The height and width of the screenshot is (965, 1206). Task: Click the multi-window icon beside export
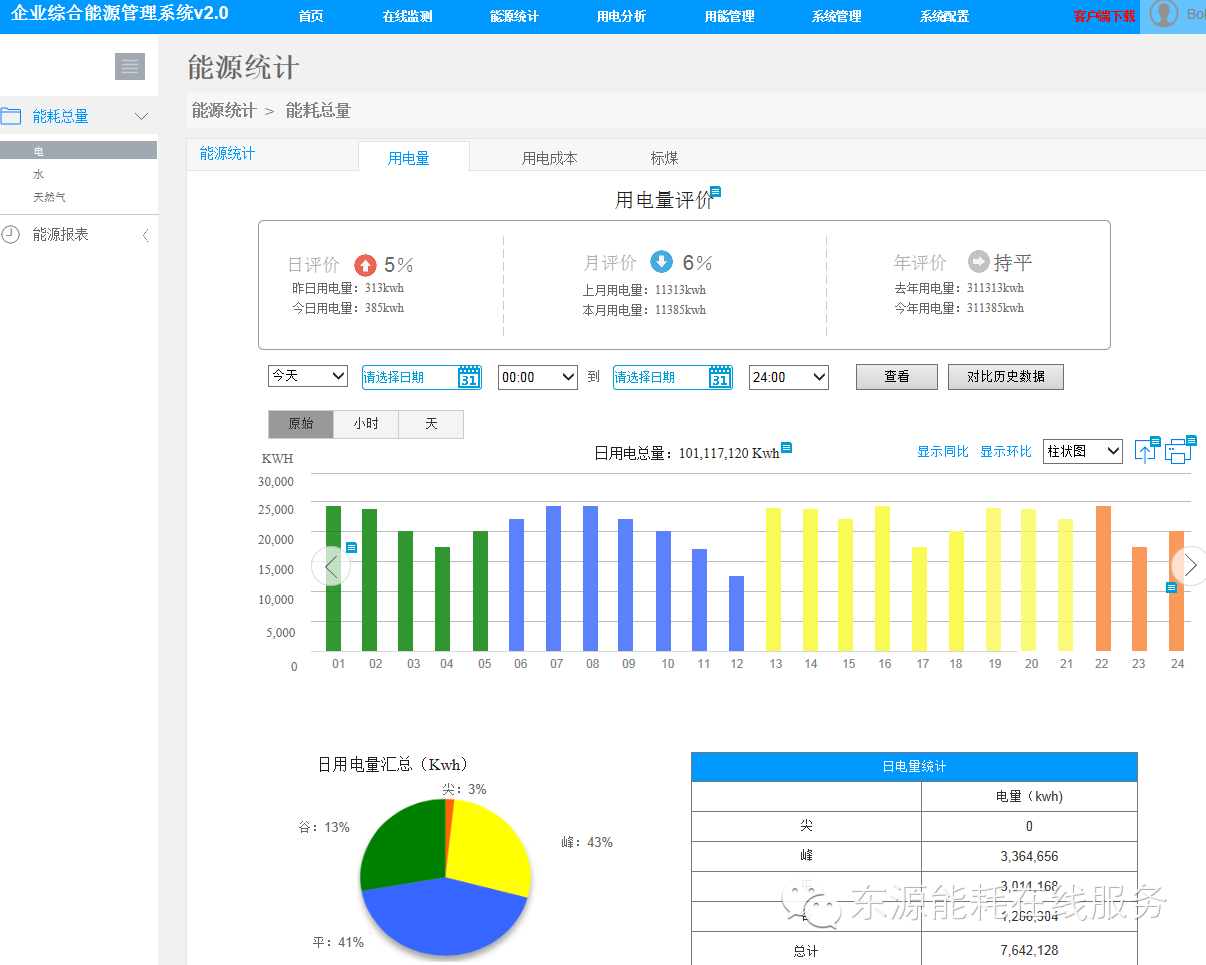(1179, 451)
